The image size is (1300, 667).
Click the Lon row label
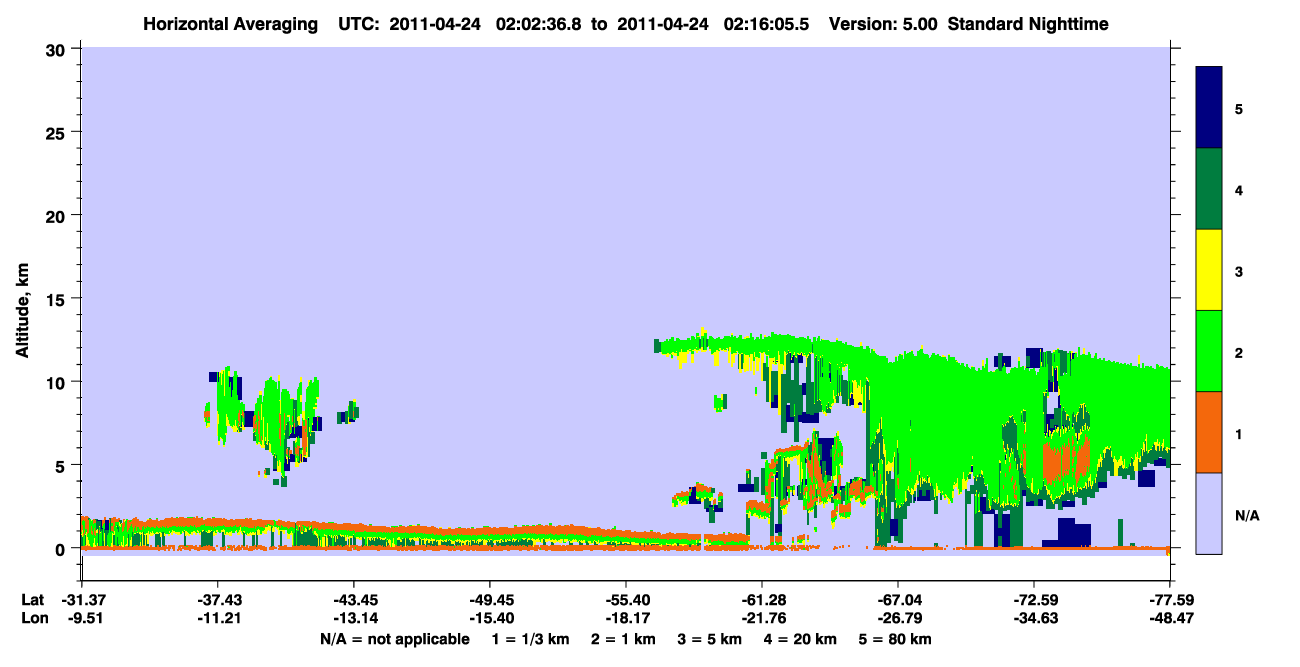coord(35,619)
